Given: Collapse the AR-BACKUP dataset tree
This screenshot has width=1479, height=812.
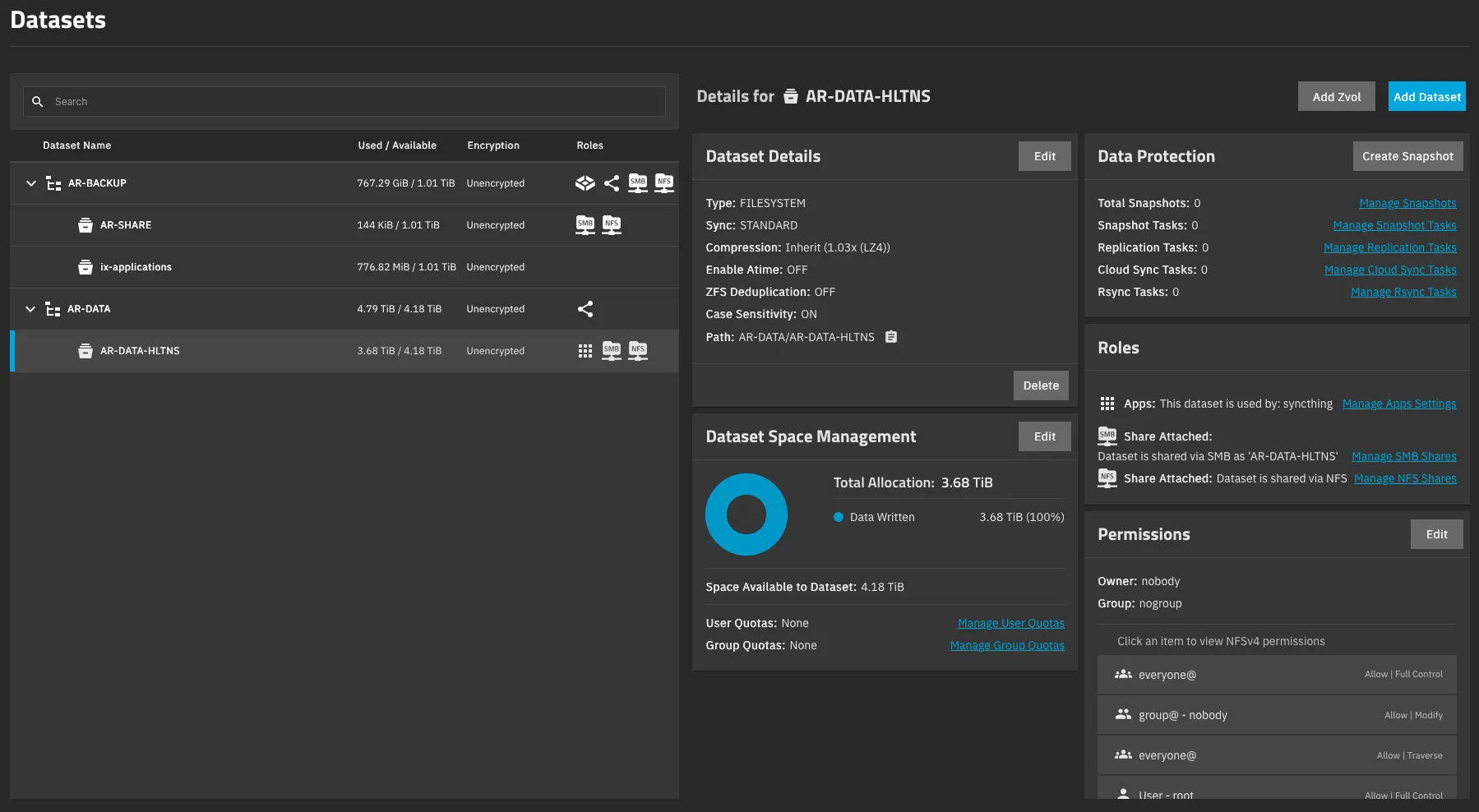Looking at the screenshot, I should pyautogui.click(x=31, y=183).
